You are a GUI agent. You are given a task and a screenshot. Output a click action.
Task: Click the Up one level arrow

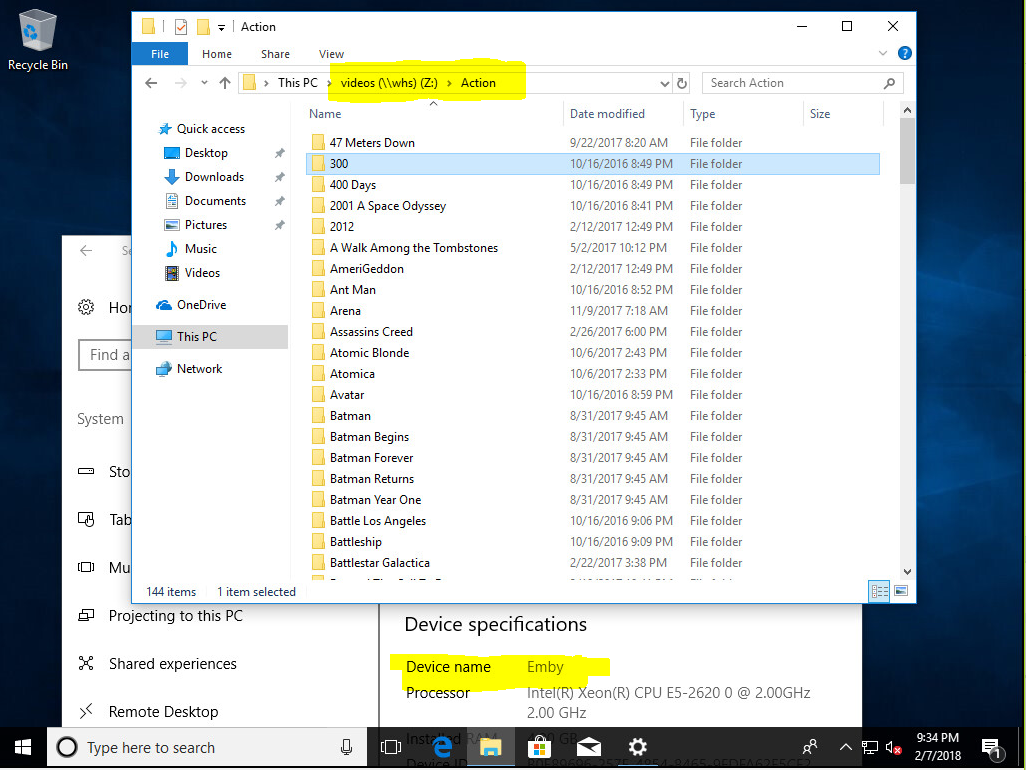coord(225,83)
